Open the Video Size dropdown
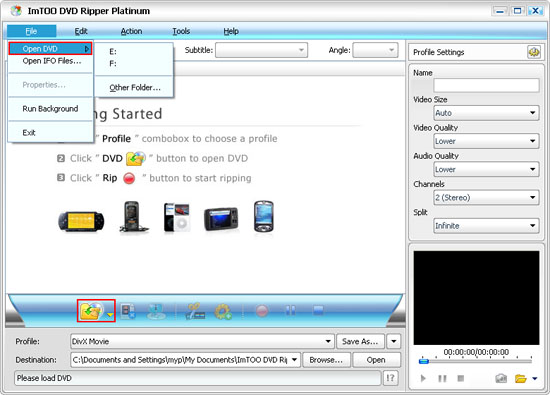The height and width of the screenshot is (395, 550). [486, 113]
